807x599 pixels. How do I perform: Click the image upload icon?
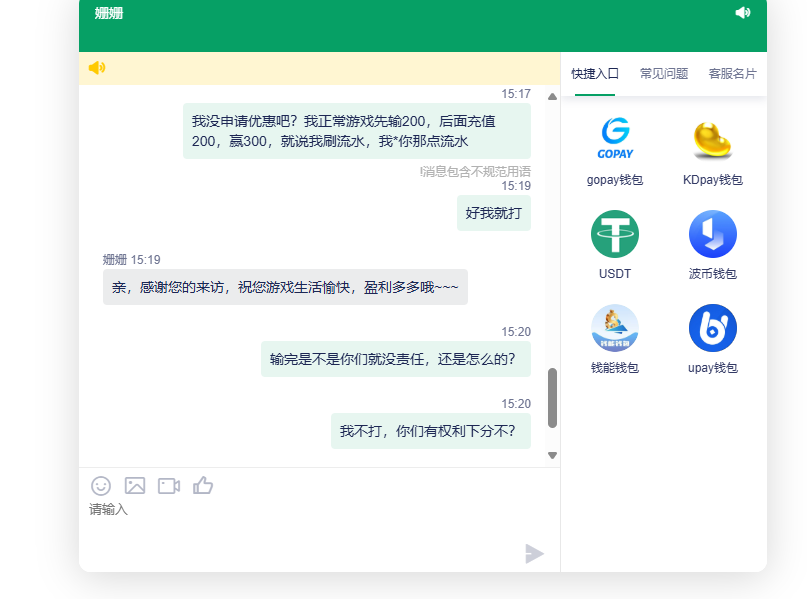pyautogui.click(x=135, y=486)
